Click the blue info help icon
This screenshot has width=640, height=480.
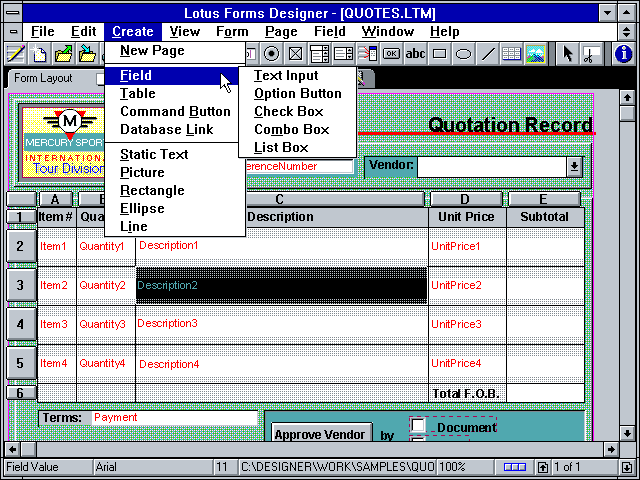click(623, 53)
